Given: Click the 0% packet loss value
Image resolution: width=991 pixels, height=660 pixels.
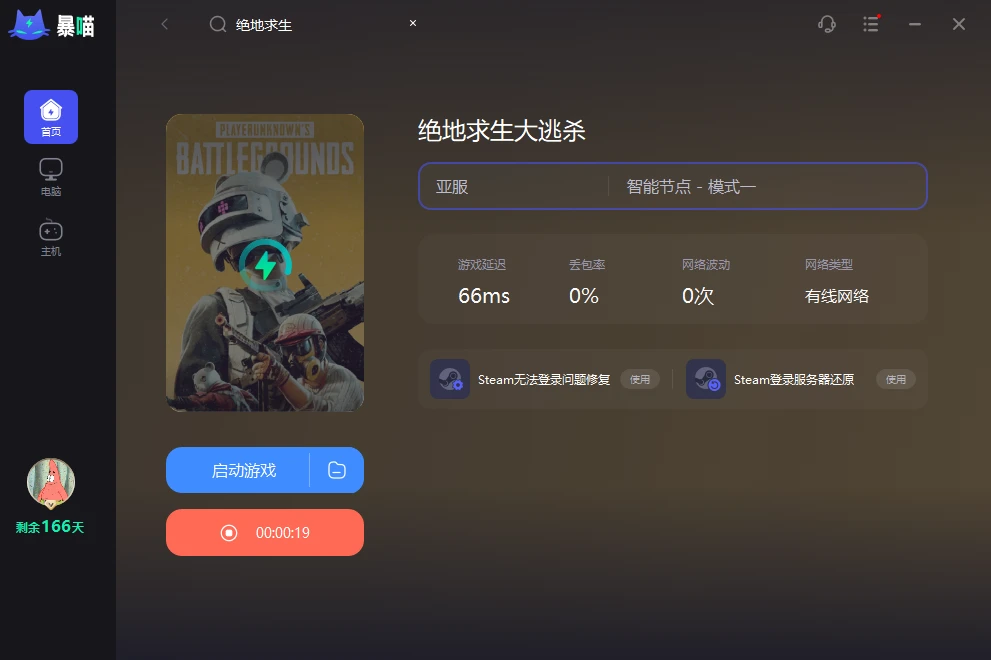Looking at the screenshot, I should [x=583, y=296].
